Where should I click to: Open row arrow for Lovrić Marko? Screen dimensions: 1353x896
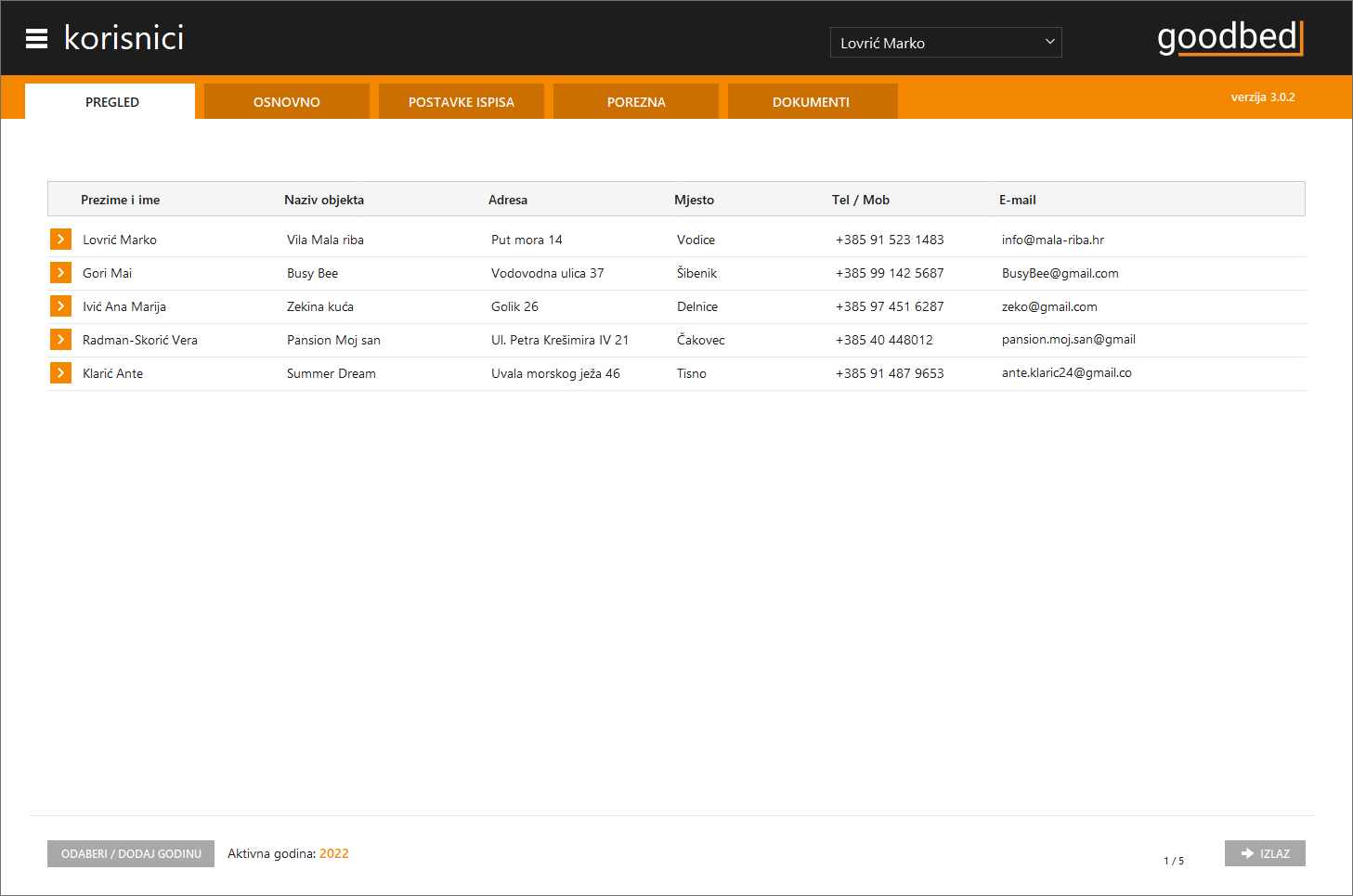[x=60, y=240]
